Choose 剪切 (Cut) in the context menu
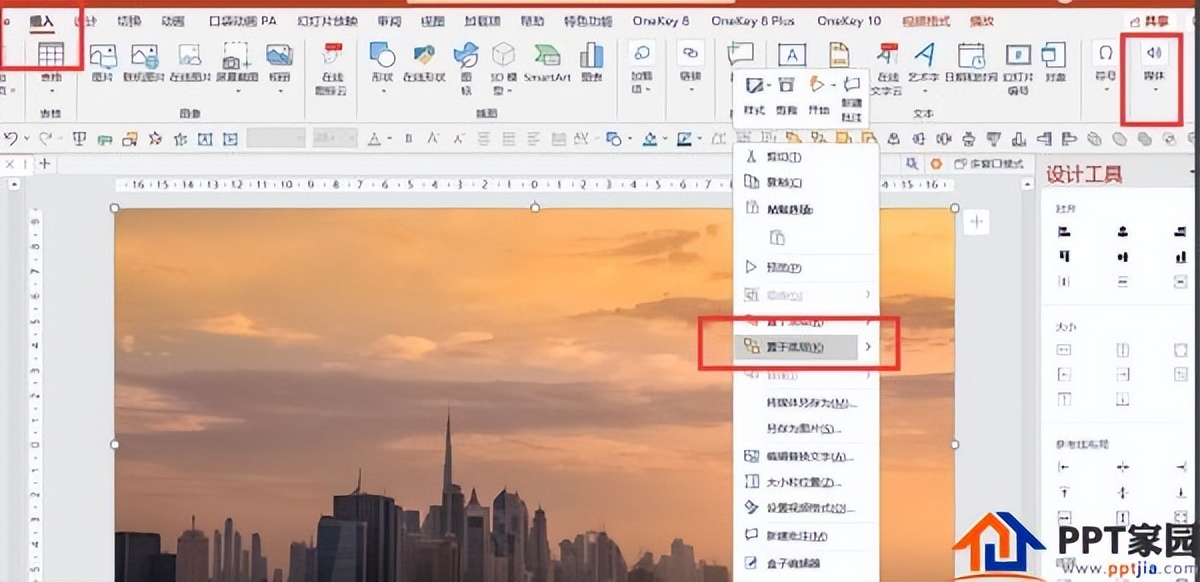 point(806,157)
